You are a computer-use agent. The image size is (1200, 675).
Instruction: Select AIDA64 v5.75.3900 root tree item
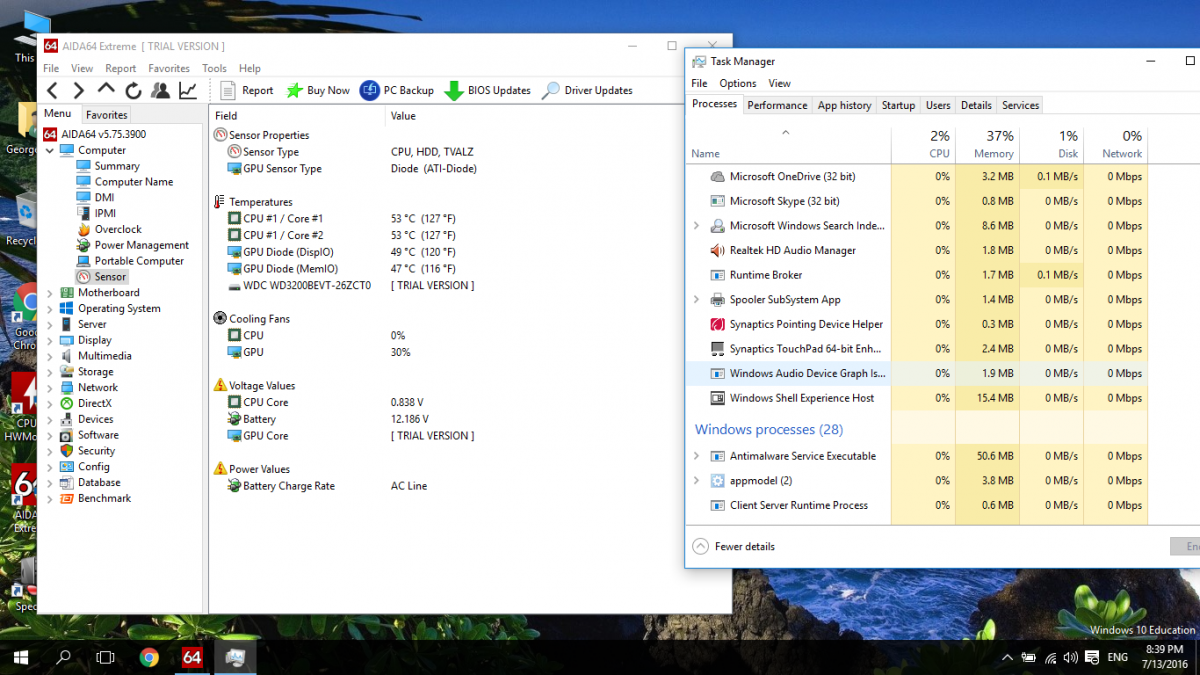coord(94,134)
